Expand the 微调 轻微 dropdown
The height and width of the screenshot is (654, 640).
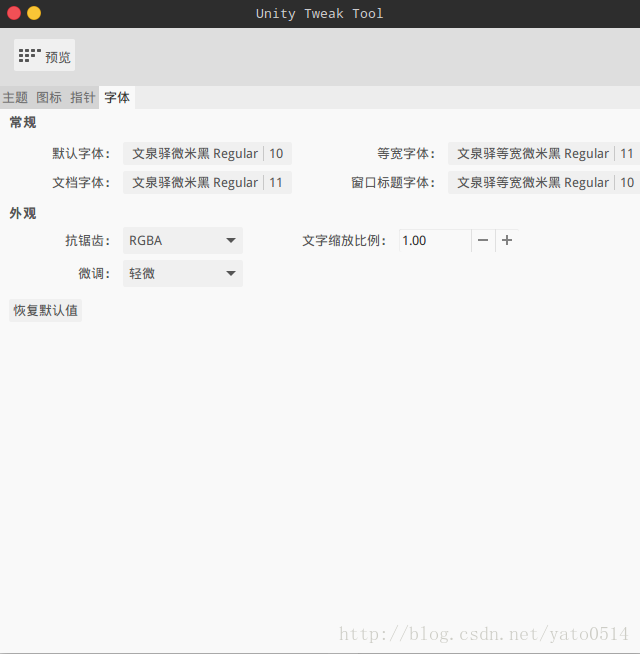[x=183, y=274]
